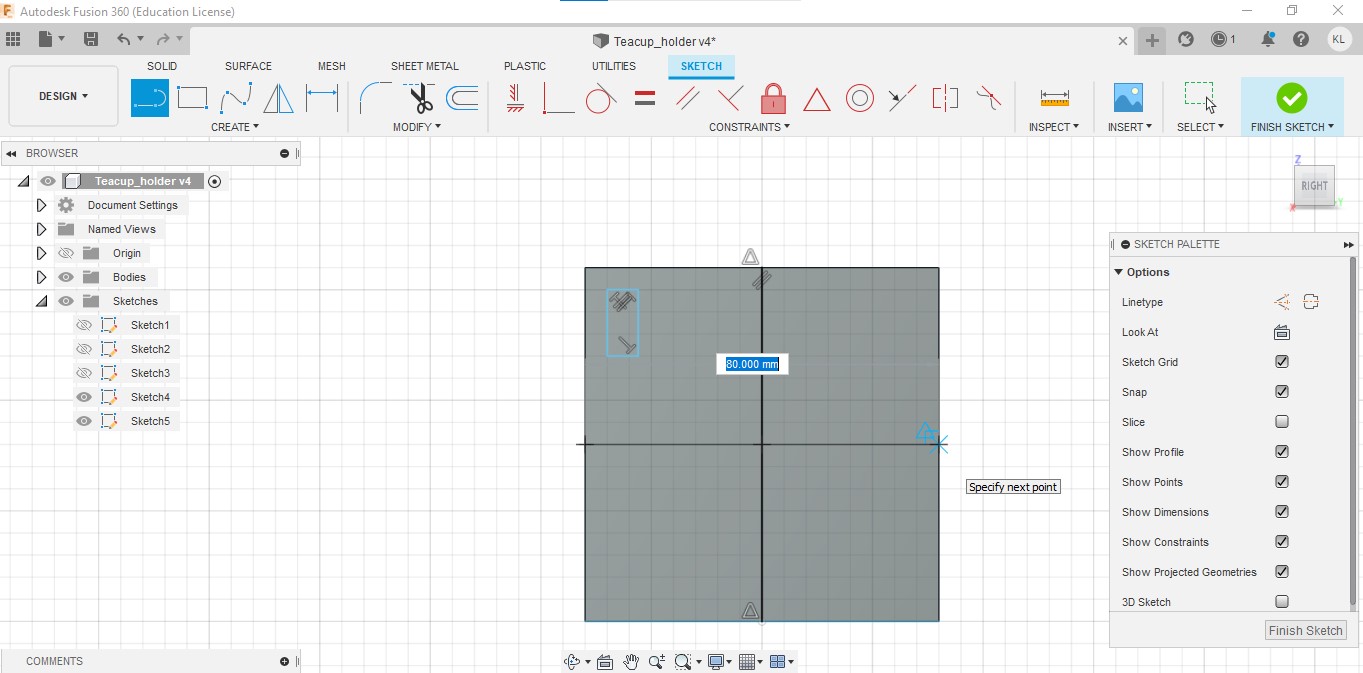1363x673 pixels.
Task: Toggle the Snap checkbox
Action: click(1282, 392)
